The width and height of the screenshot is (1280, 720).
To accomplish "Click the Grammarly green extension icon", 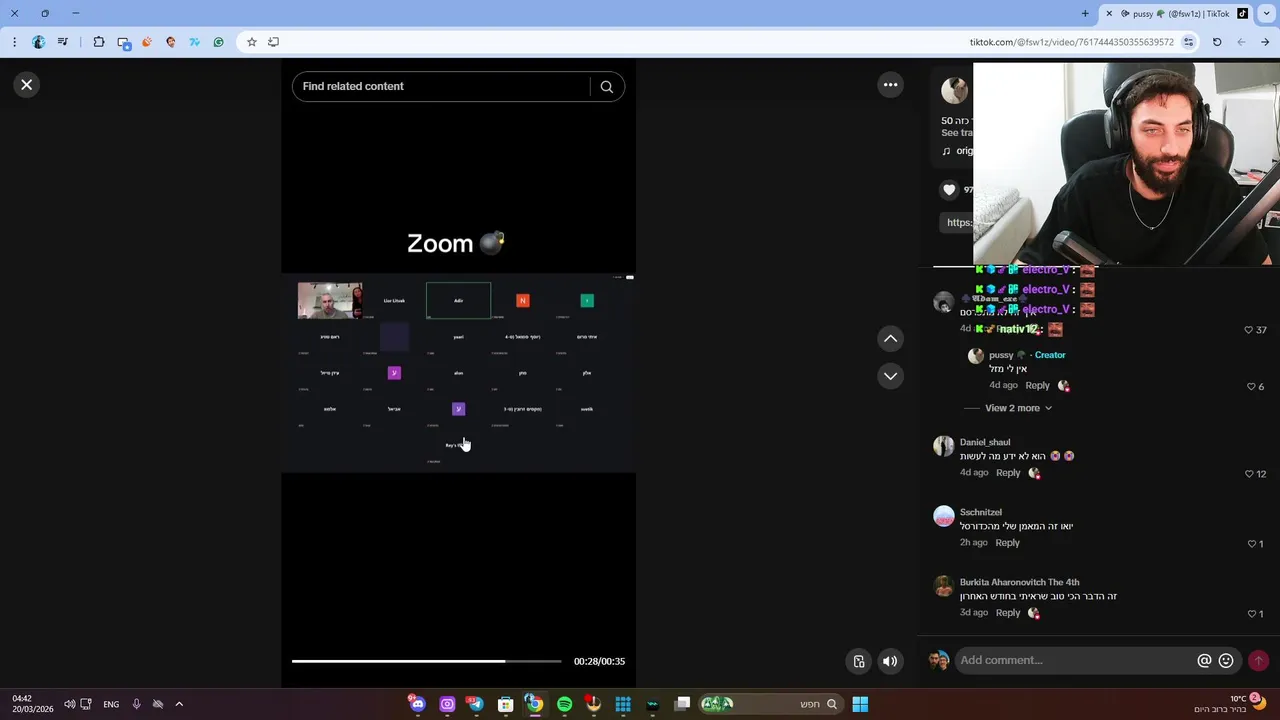I will [x=218, y=42].
